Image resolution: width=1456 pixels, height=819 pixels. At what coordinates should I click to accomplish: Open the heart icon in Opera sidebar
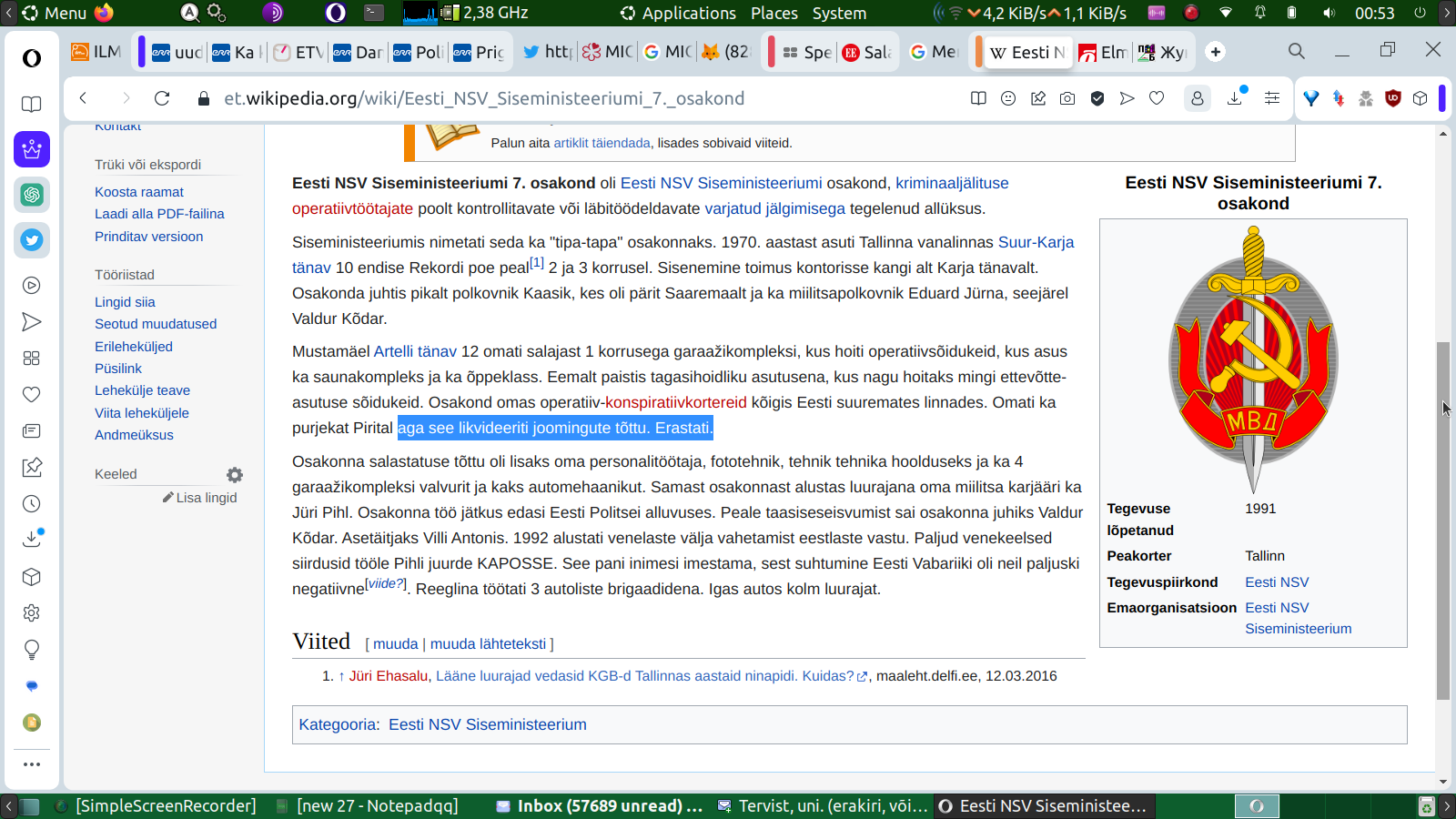(32, 395)
